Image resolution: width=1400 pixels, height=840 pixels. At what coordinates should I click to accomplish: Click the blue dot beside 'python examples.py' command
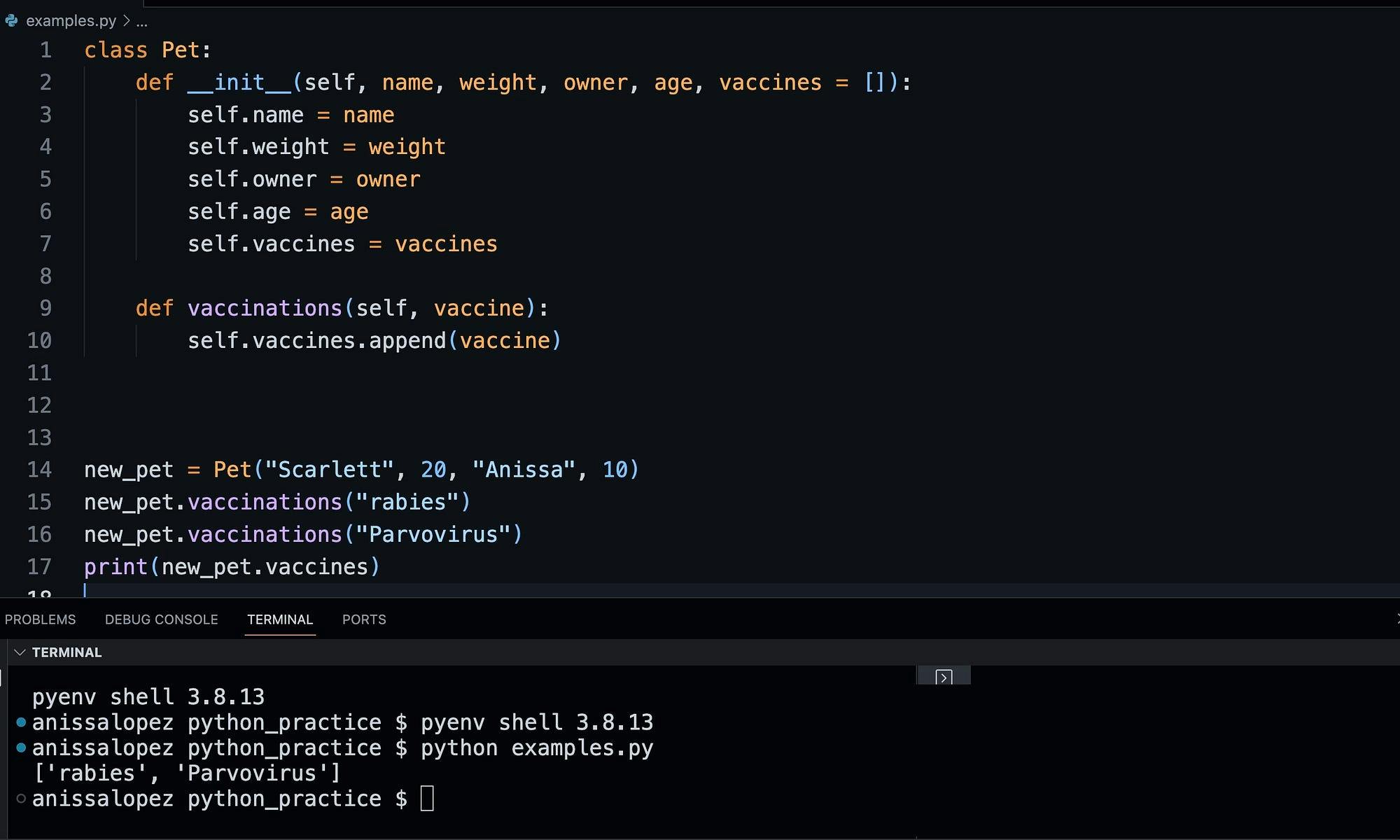(21, 748)
